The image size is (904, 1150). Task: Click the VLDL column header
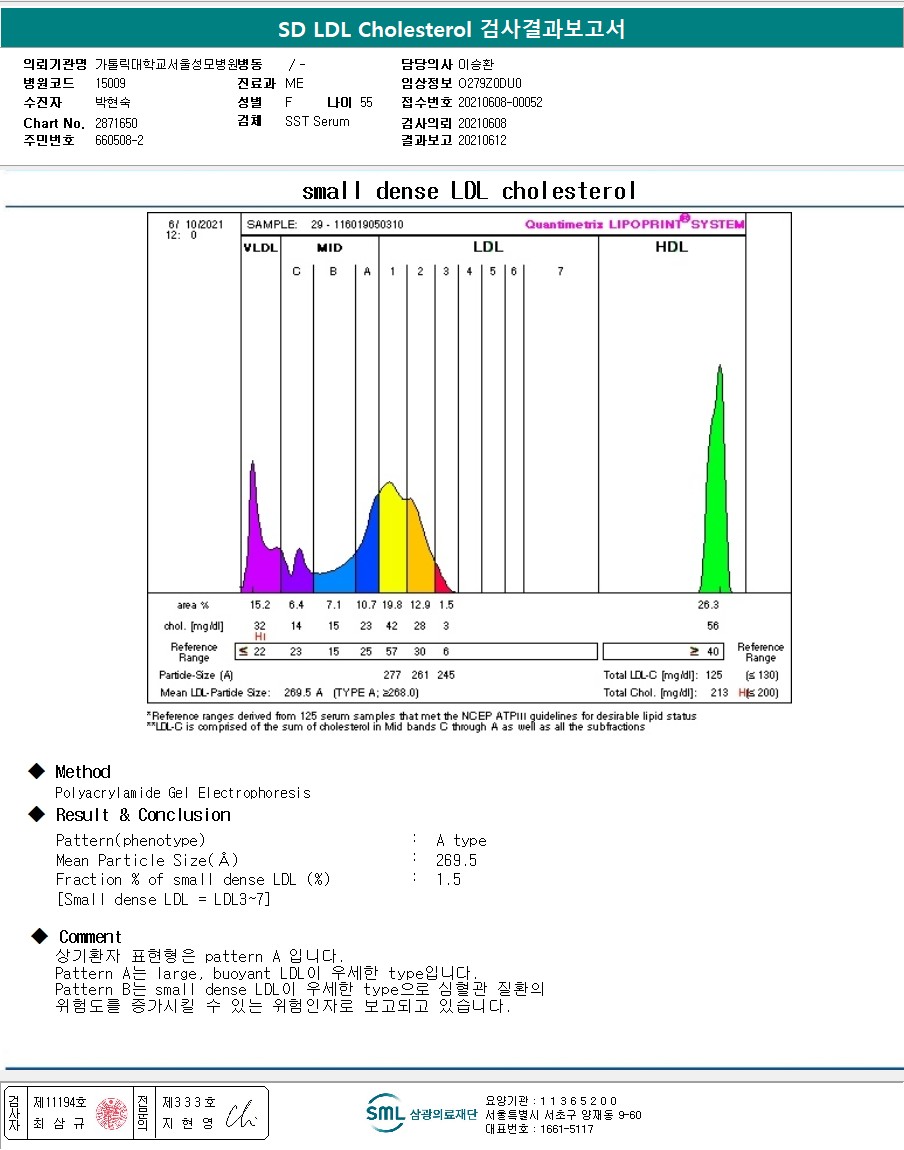click(260, 248)
